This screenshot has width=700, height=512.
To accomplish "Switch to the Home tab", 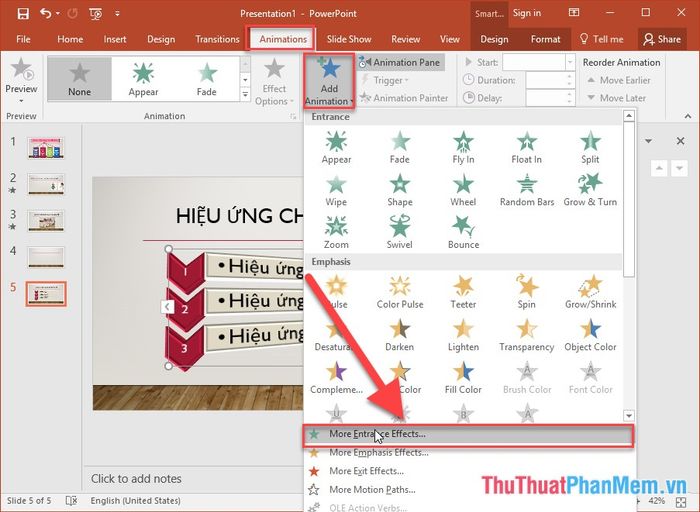I will point(70,39).
